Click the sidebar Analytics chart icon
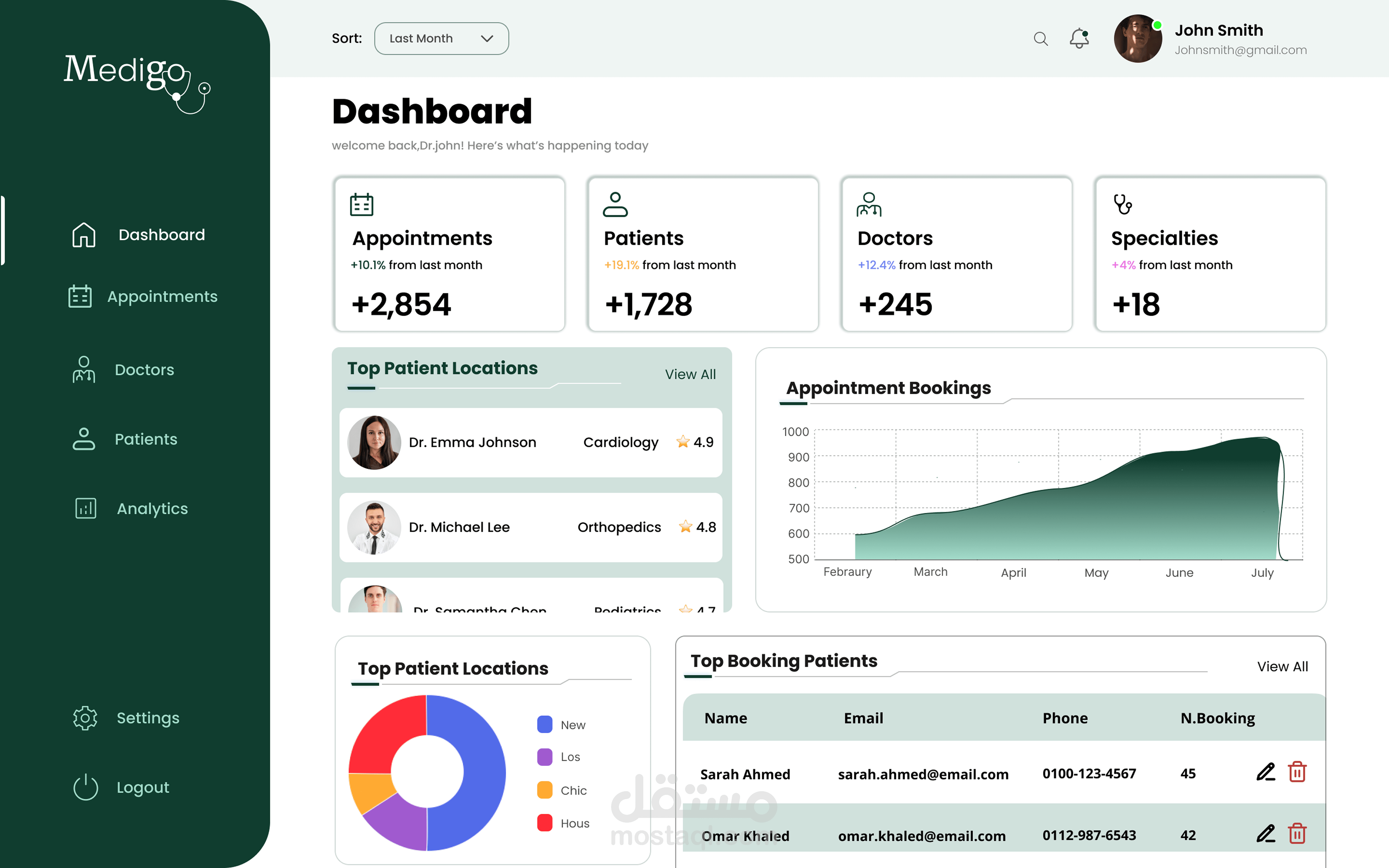The image size is (1389, 868). point(86,509)
